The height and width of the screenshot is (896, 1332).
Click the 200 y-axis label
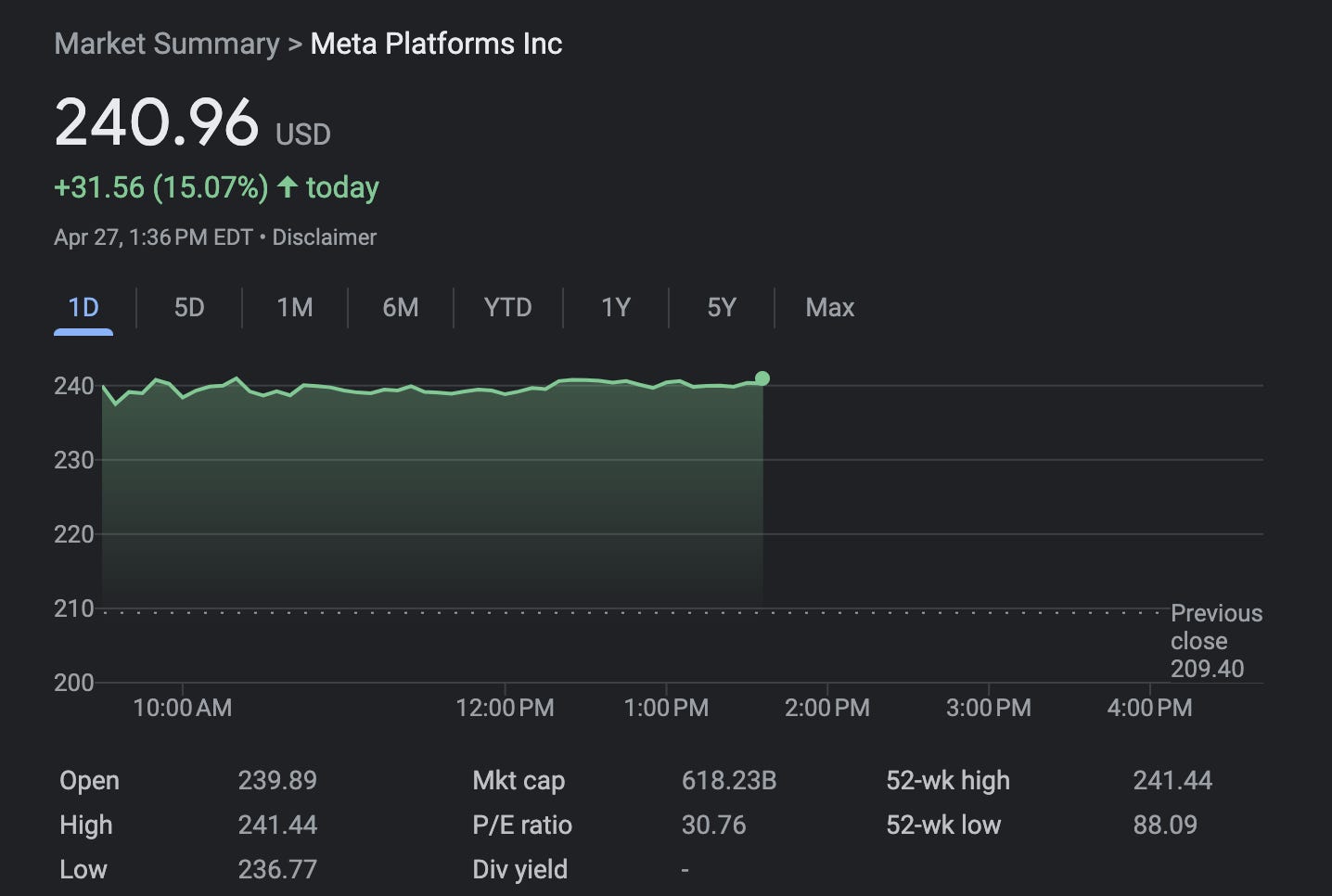pyautogui.click(x=74, y=683)
